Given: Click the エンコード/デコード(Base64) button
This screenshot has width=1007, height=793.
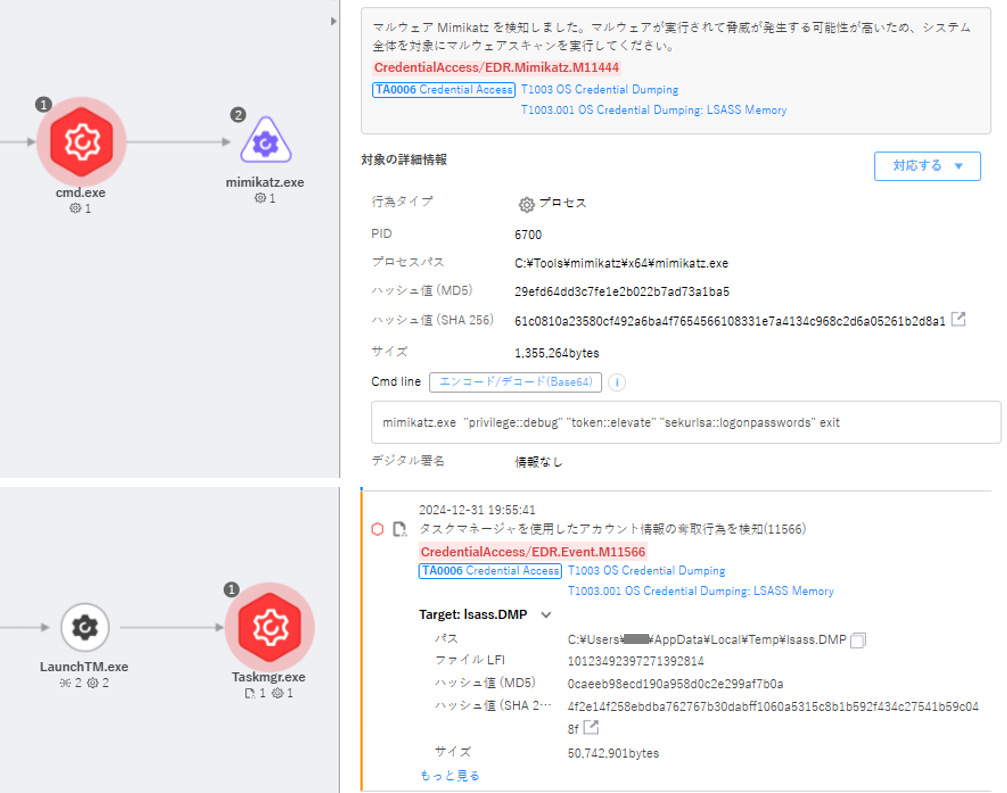Looking at the screenshot, I should [516, 382].
